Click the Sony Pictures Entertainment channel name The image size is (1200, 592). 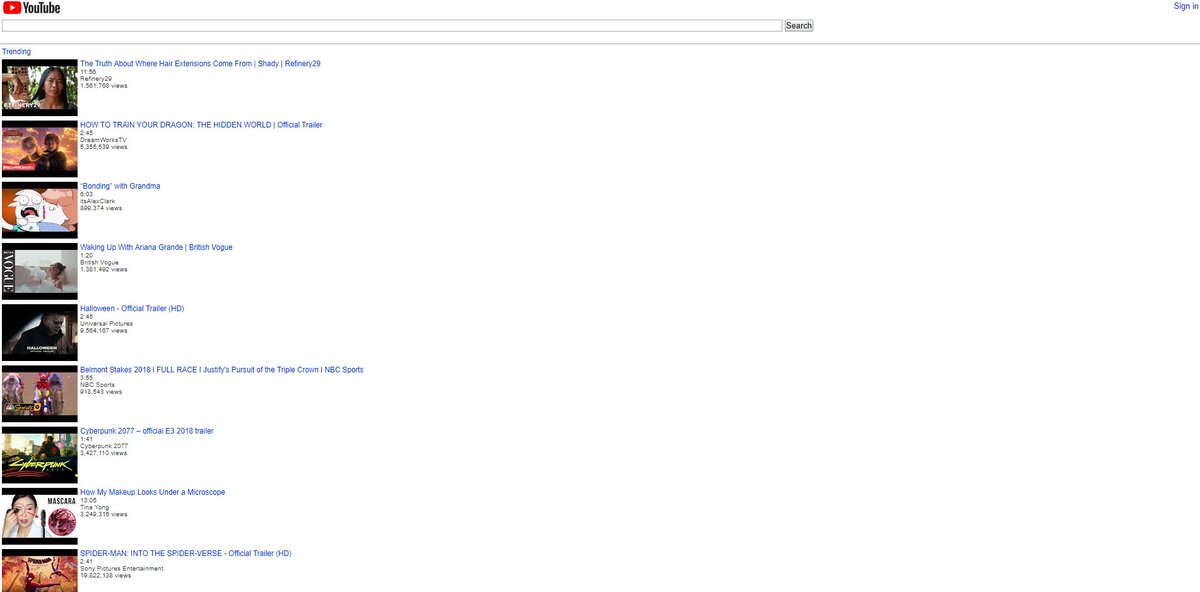122,568
